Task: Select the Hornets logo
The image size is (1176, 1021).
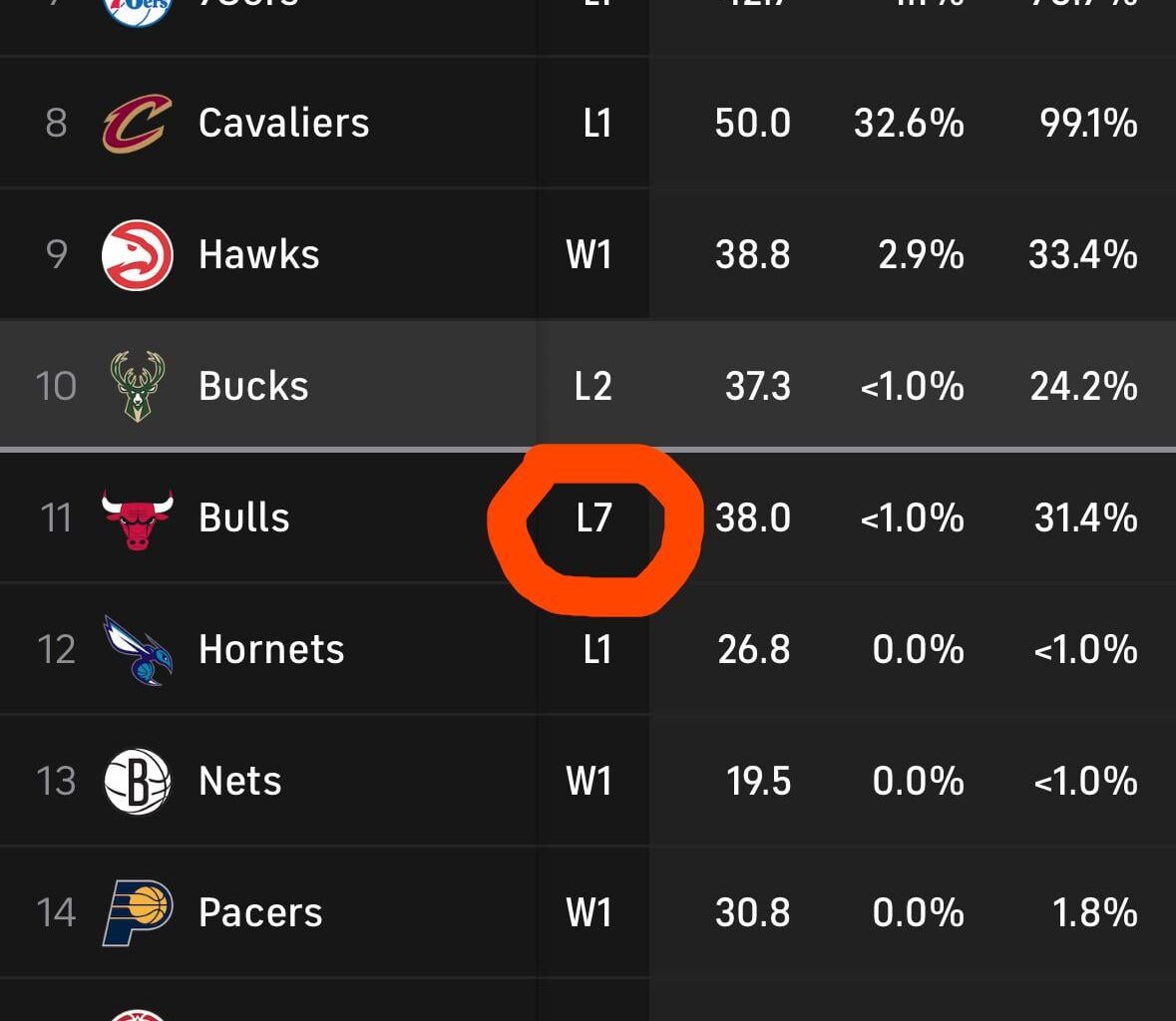Action: 137,648
